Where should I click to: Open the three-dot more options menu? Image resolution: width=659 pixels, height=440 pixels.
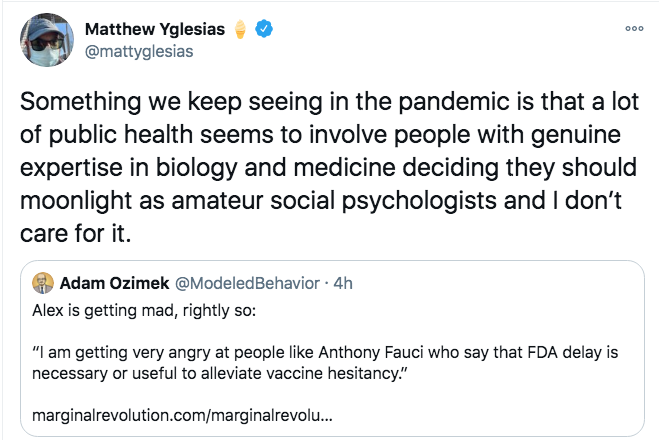(x=634, y=29)
